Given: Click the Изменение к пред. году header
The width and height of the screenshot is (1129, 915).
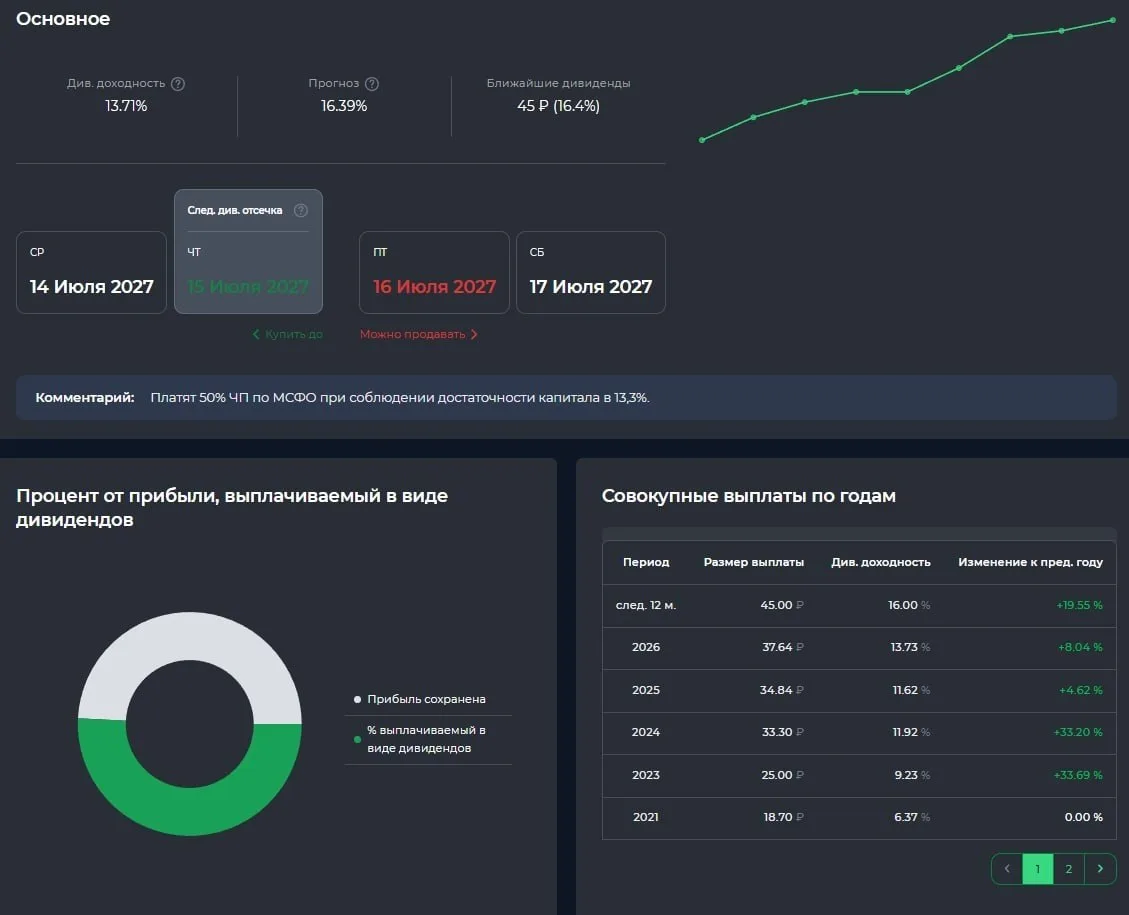Looking at the screenshot, I should 1030,562.
